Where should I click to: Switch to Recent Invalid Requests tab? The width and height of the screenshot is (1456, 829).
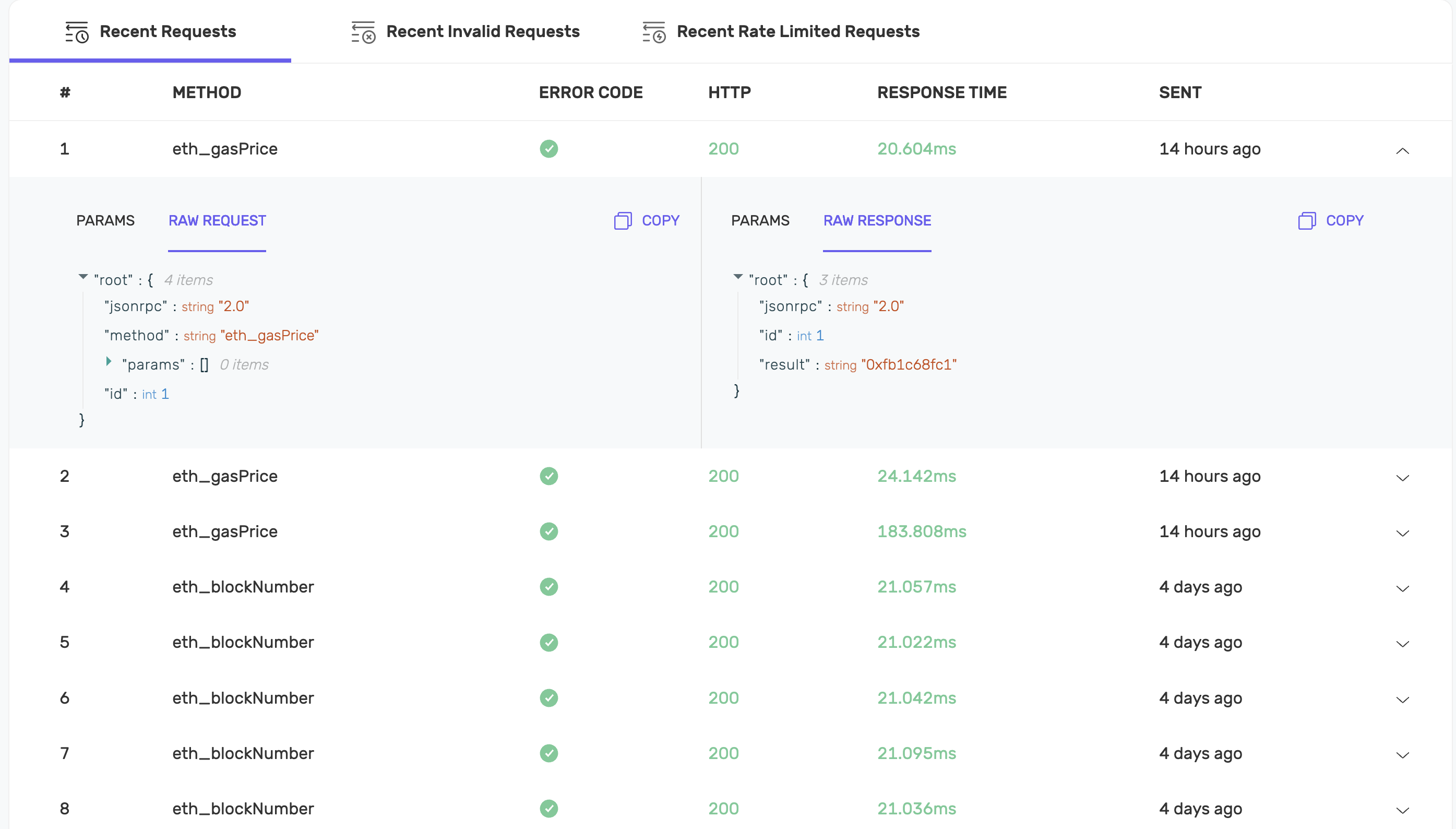(482, 32)
